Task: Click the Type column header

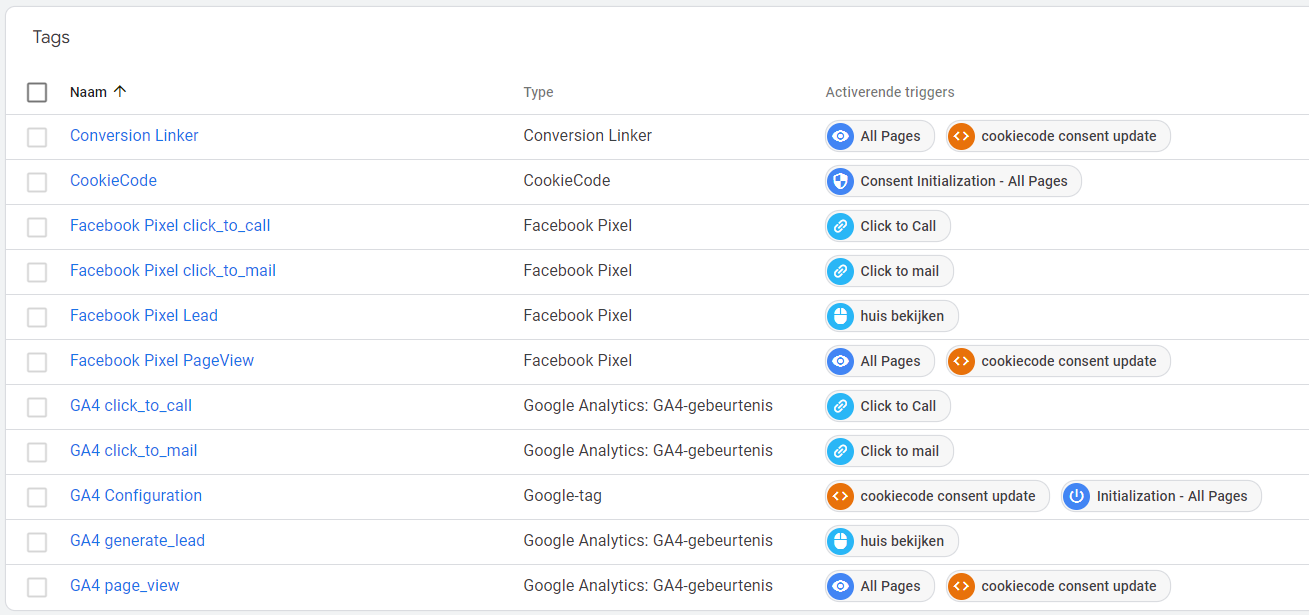Action: pos(538,92)
